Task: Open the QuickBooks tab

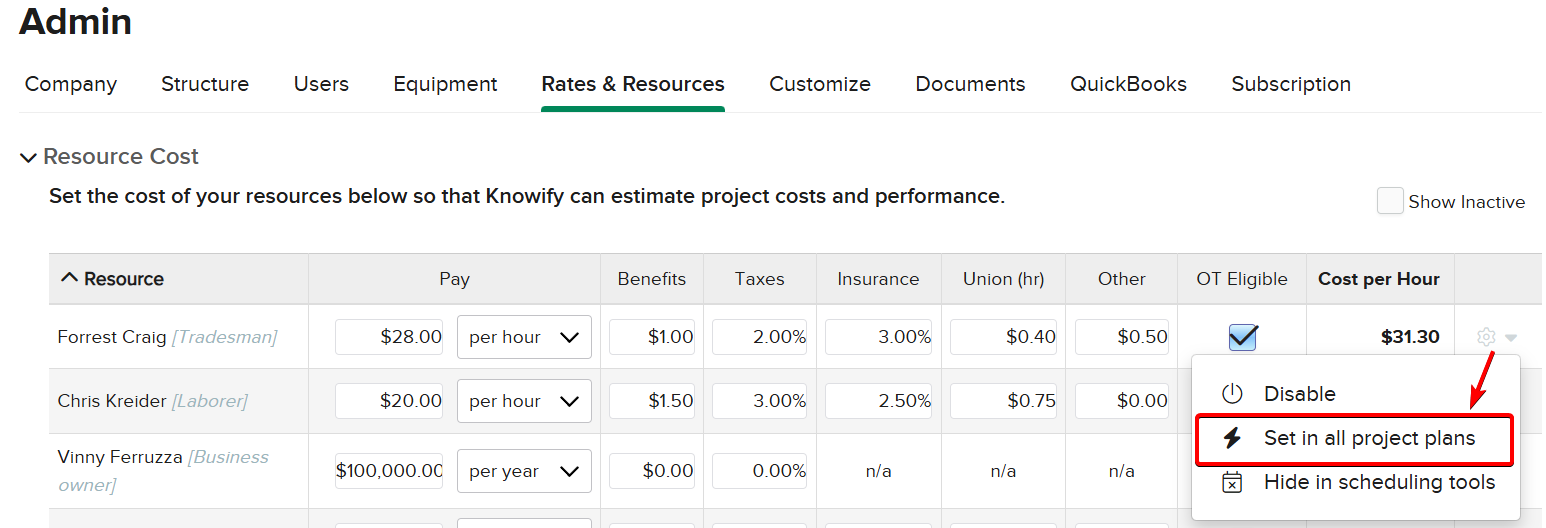Action: (x=1128, y=84)
